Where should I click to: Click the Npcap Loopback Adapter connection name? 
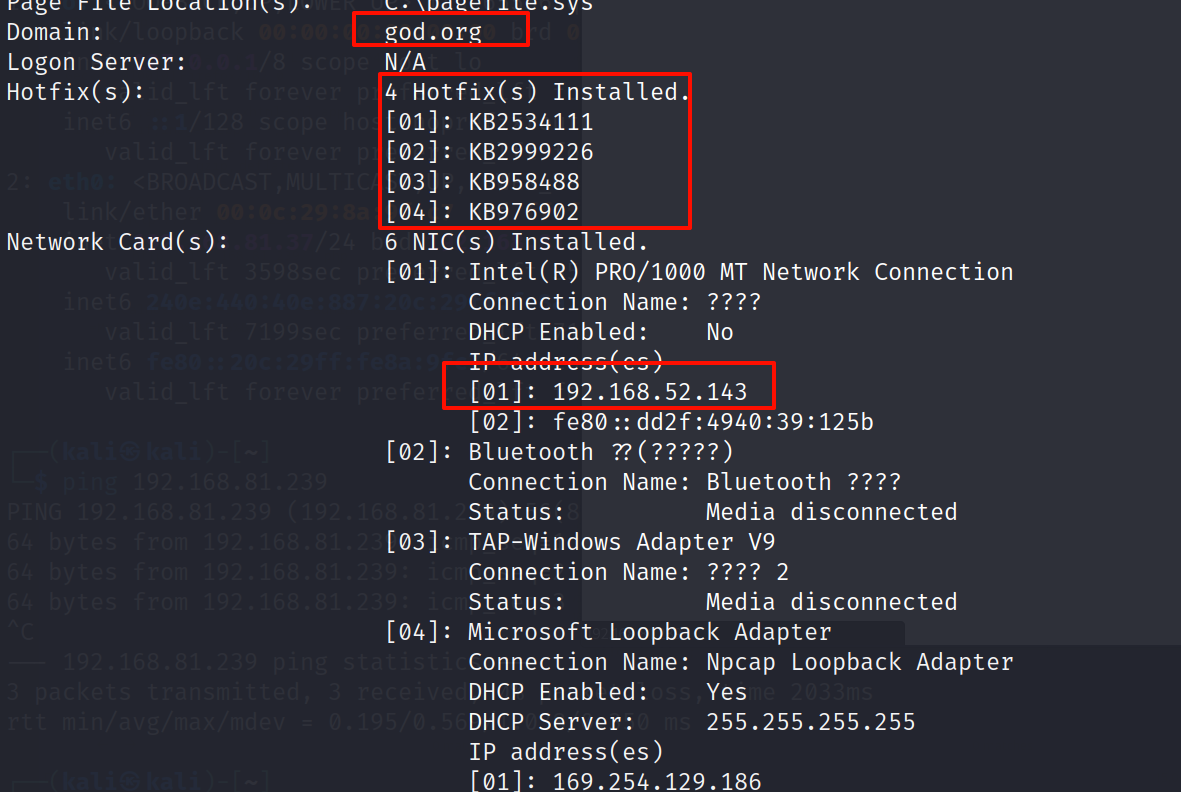860,662
